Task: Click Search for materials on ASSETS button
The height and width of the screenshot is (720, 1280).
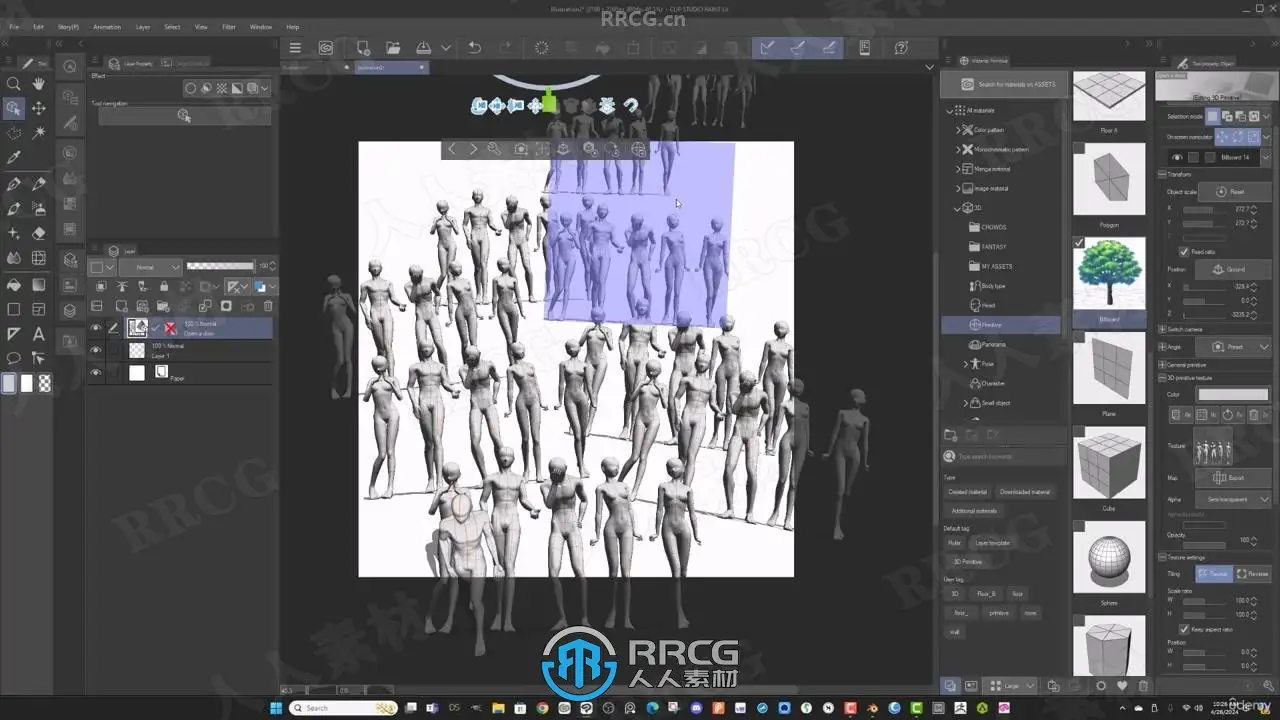Action: (1005, 85)
